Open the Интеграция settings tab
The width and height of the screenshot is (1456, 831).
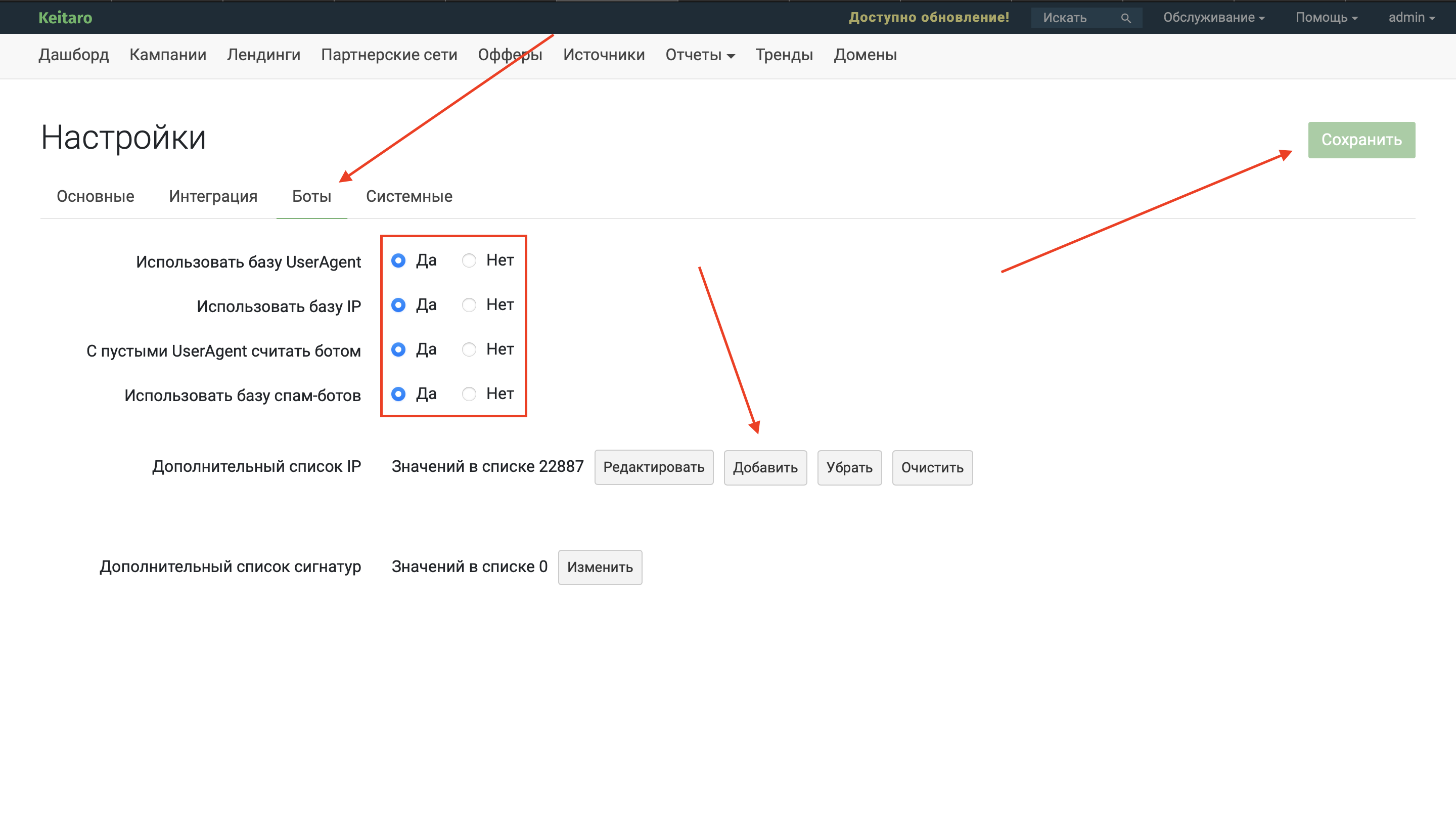pyautogui.click(x=213, y=196)
